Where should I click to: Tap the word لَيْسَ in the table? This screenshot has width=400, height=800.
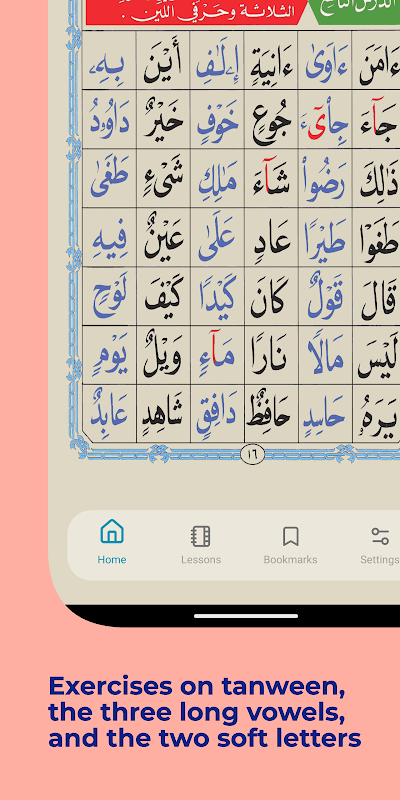(x=379, y=357)
